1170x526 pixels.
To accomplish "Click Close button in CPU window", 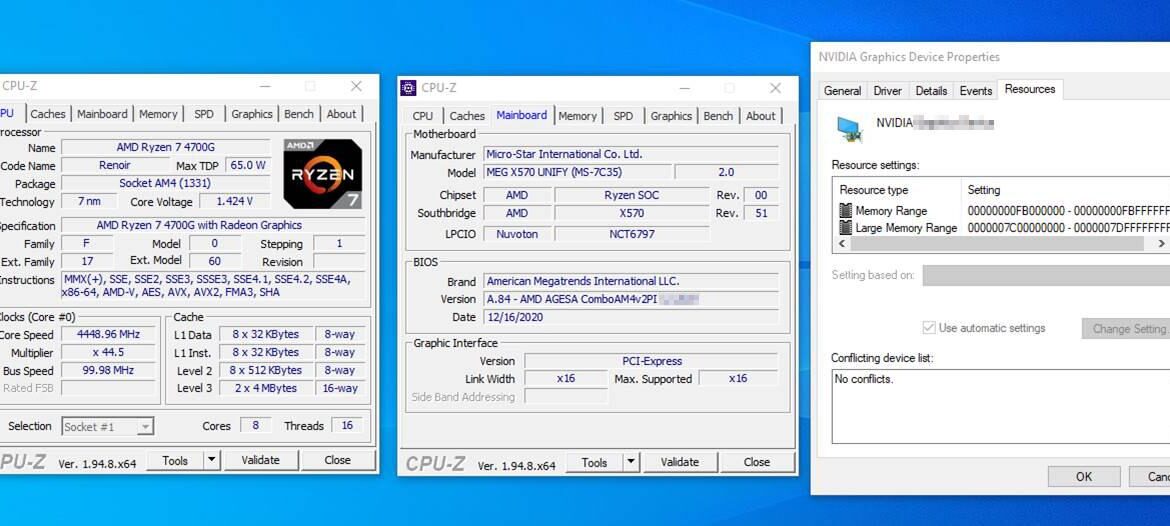I will (337, 460).
